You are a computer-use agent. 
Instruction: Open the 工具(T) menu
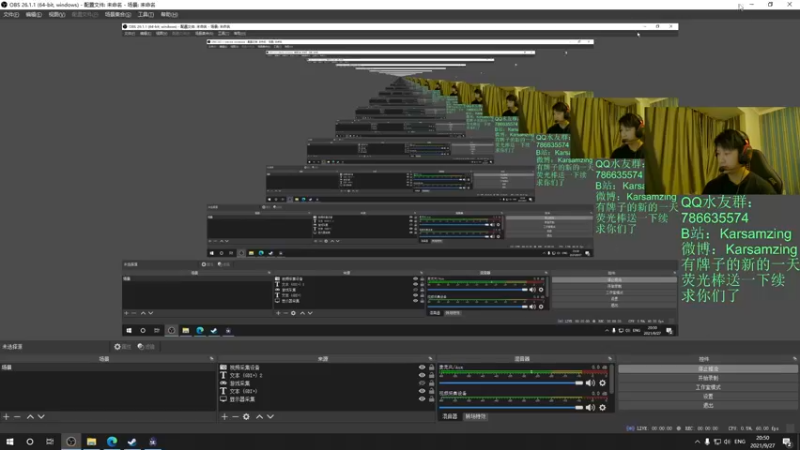[145, 15]
